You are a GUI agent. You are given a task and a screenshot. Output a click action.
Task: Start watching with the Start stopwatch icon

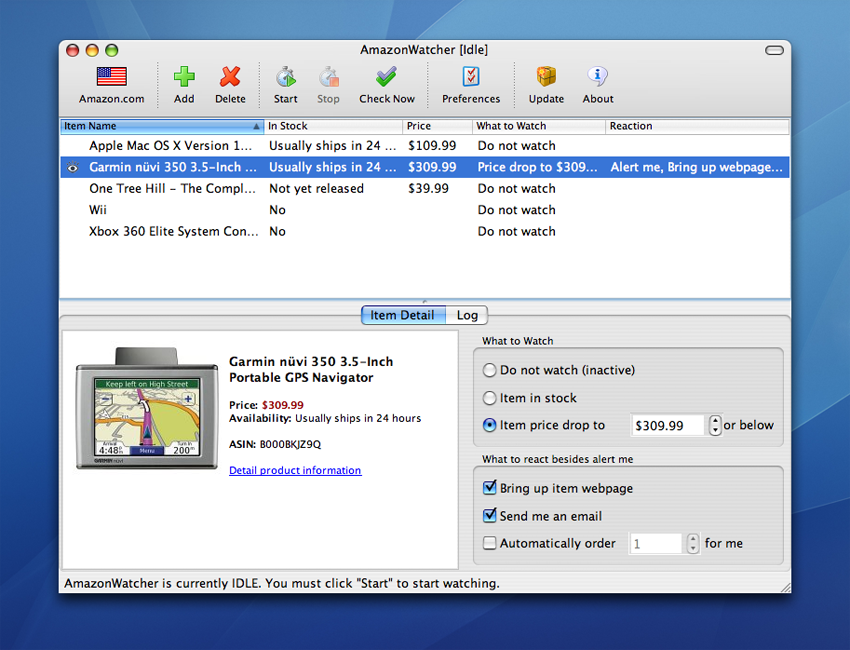tap(286, 77)
